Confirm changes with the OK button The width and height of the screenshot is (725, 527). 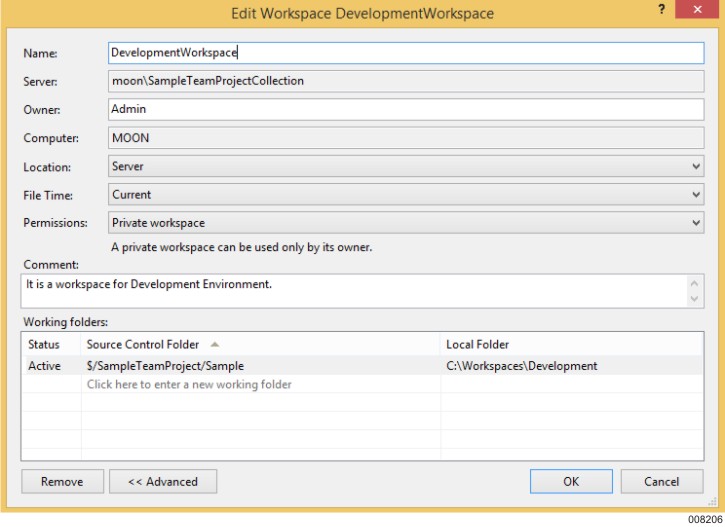click(570, 481)
